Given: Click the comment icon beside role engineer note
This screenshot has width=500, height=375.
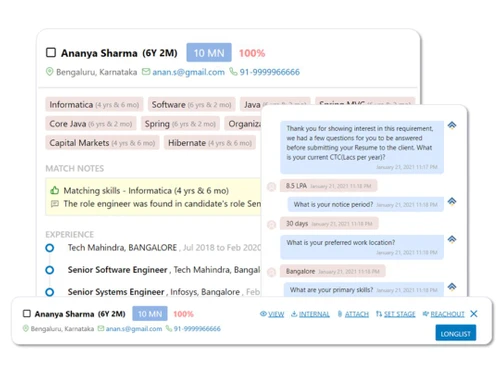Looking at the screenshot, I should 55,204.
